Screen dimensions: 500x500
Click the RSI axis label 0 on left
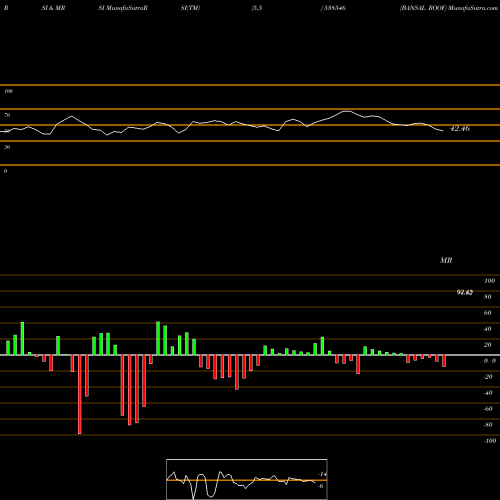click(x=5, y=171)
